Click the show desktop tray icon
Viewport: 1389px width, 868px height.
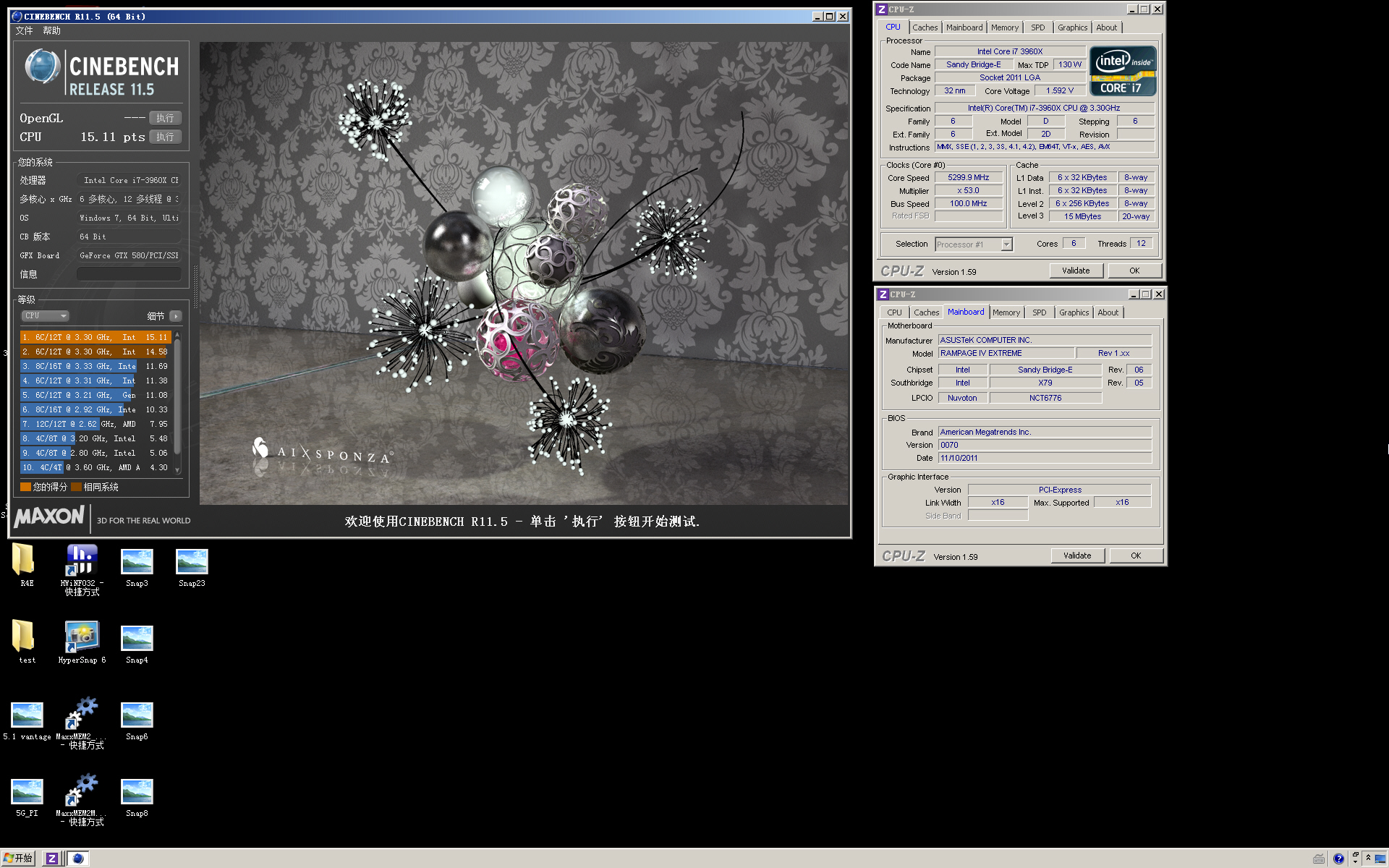[1382, 859]
